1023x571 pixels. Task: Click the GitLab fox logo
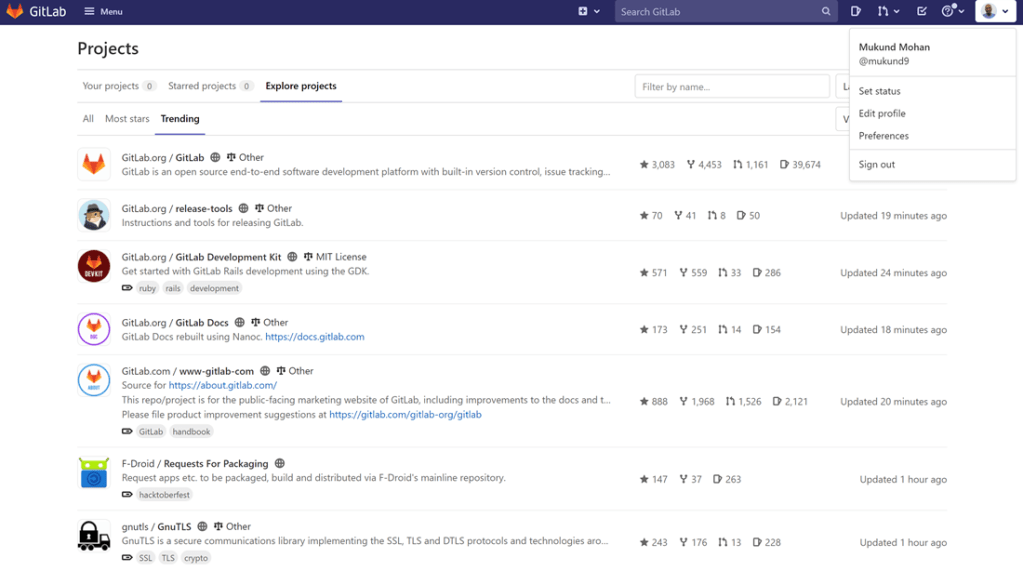[x=15, y=12]
